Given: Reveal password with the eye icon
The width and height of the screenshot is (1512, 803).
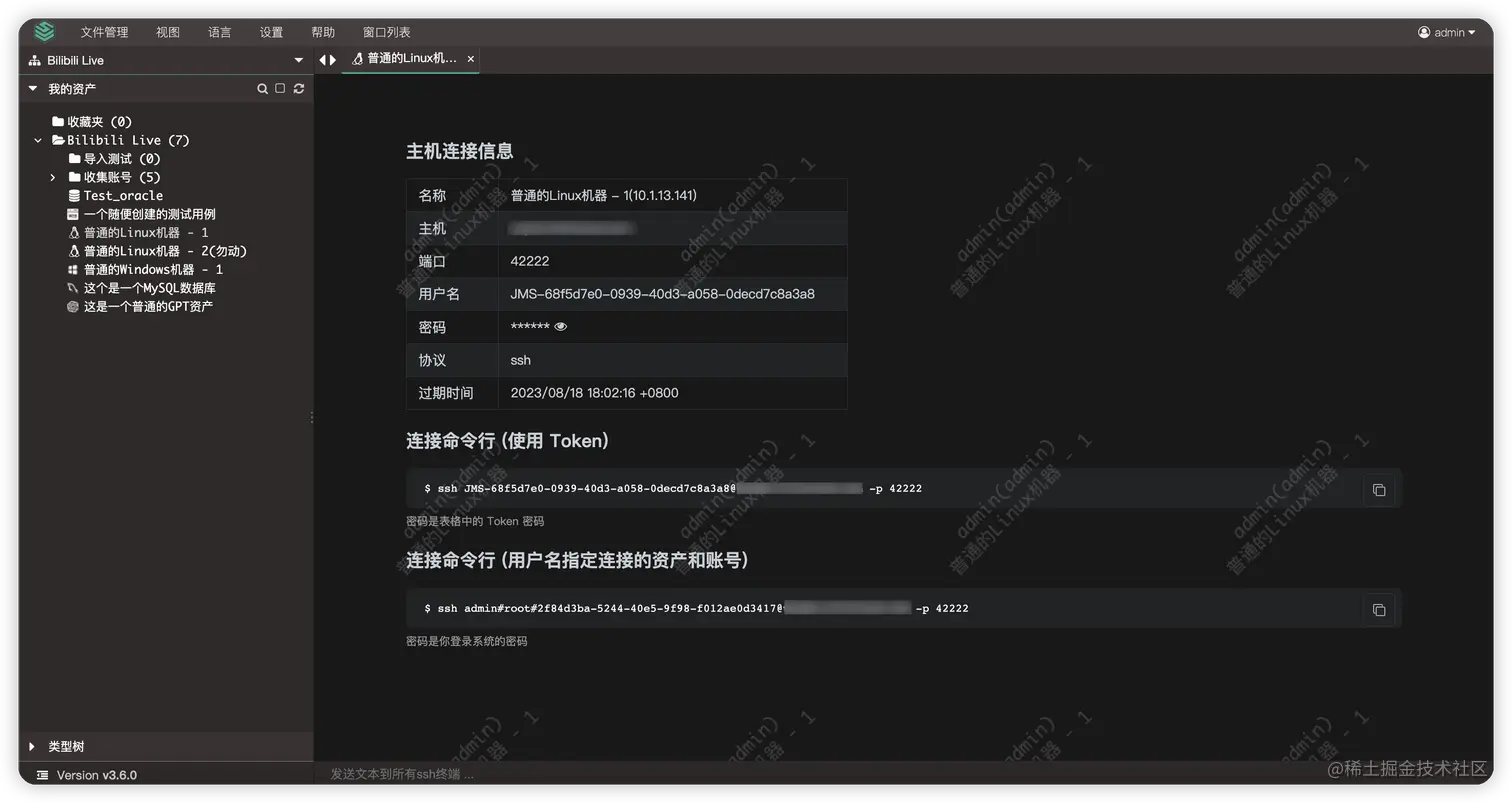Looking at the screenshot, I should pyautogui.click(x=560, y=327).
